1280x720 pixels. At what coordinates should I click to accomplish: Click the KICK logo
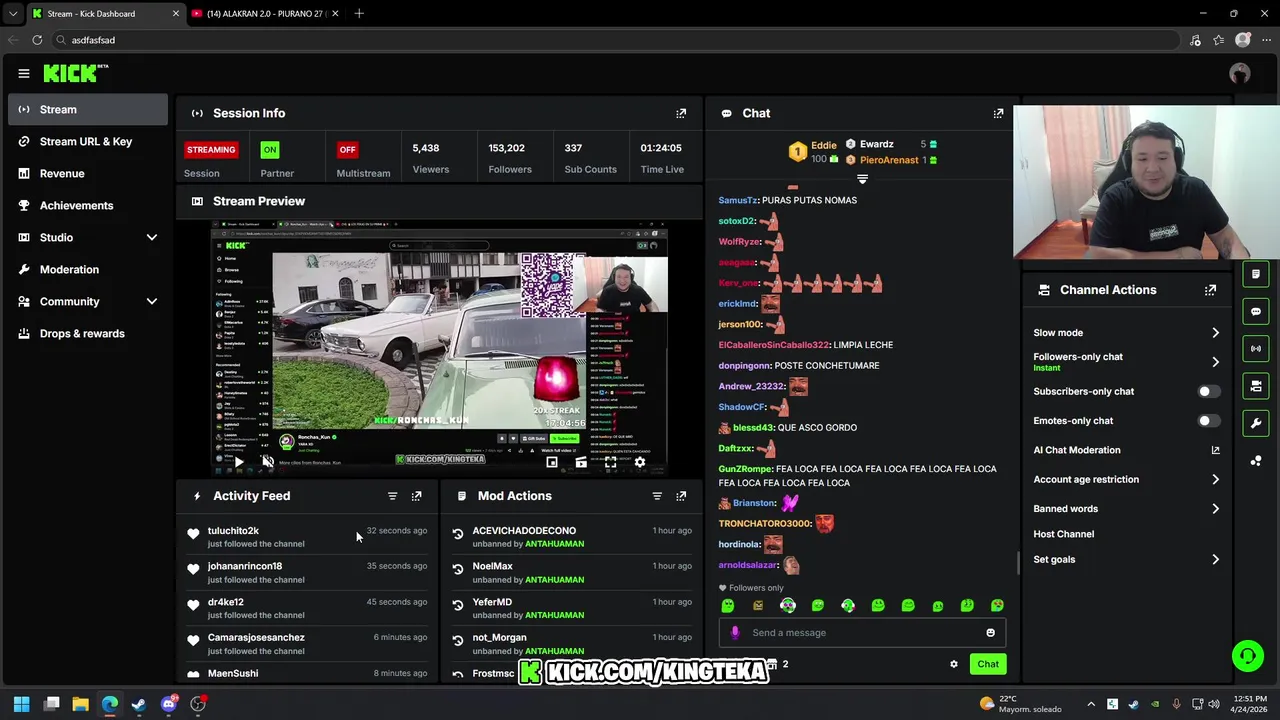[x=76, y=73]
